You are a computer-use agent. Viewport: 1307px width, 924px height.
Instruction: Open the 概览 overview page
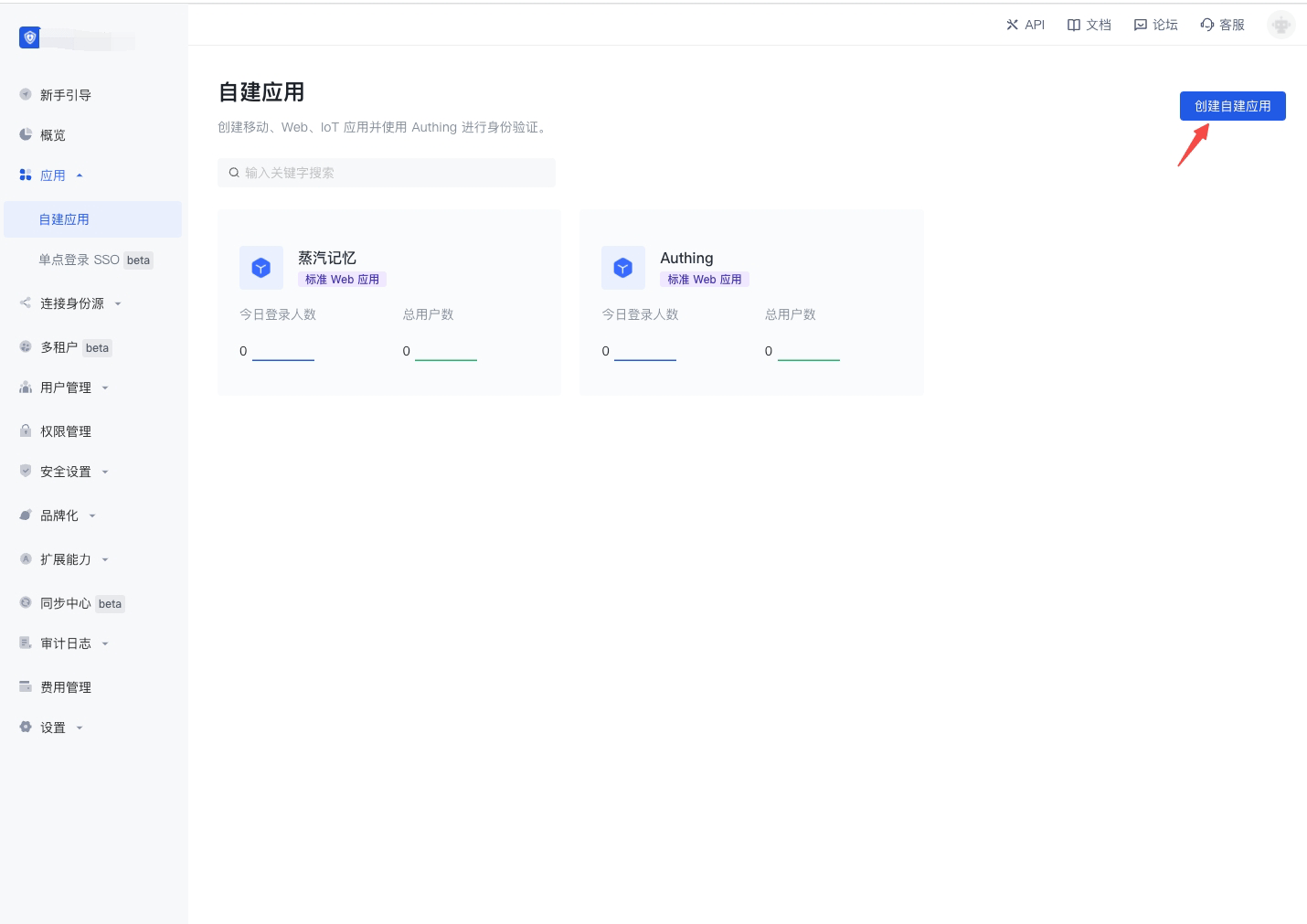(26, 134)
